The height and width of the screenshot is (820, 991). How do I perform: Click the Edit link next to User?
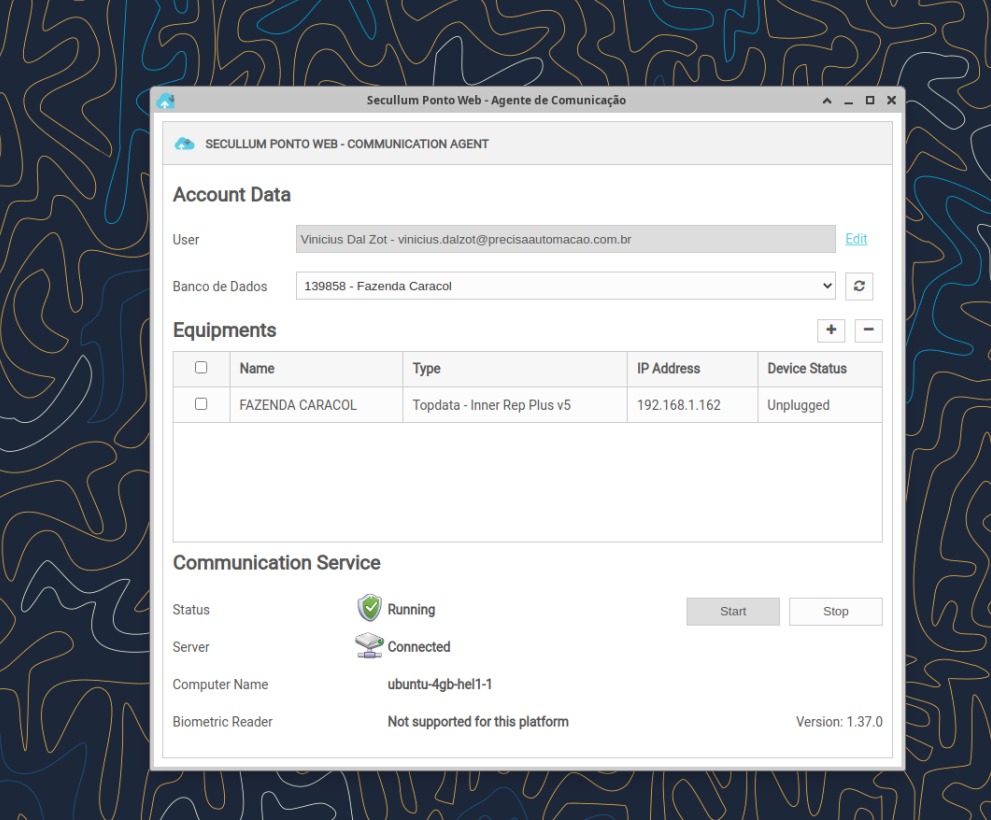coord(856,239)
